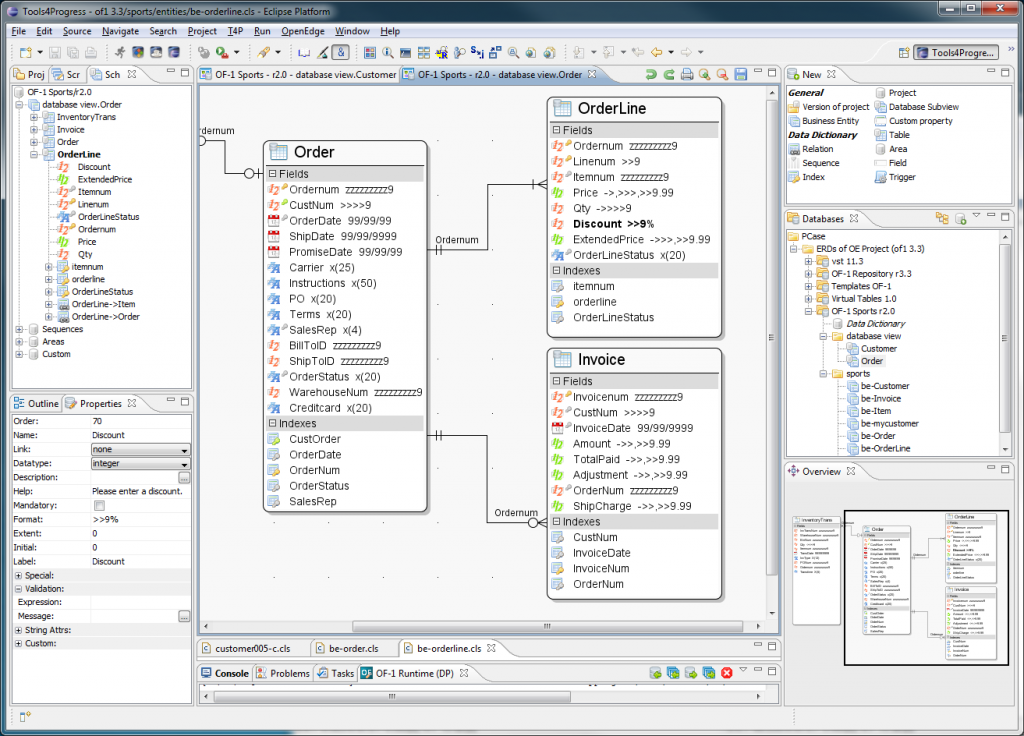
Task: Print the diagram via the printer icon
Action: click(x=686, y=73)
